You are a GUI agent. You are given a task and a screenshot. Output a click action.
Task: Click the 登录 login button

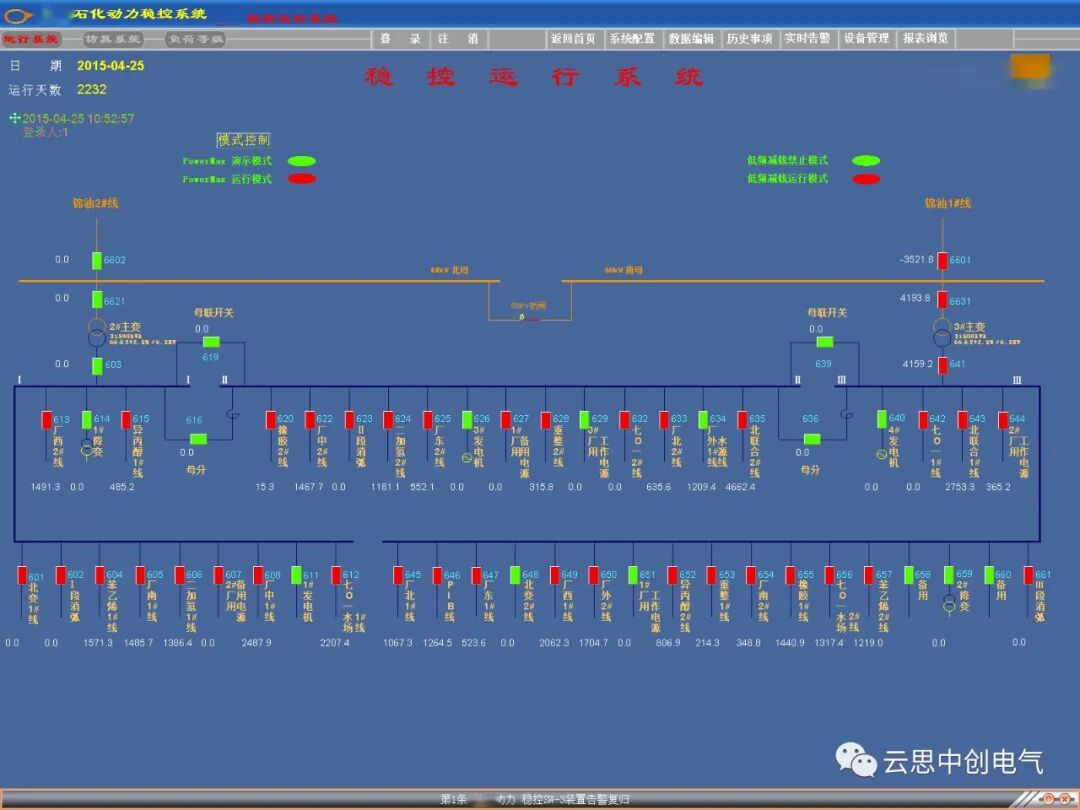401,39
